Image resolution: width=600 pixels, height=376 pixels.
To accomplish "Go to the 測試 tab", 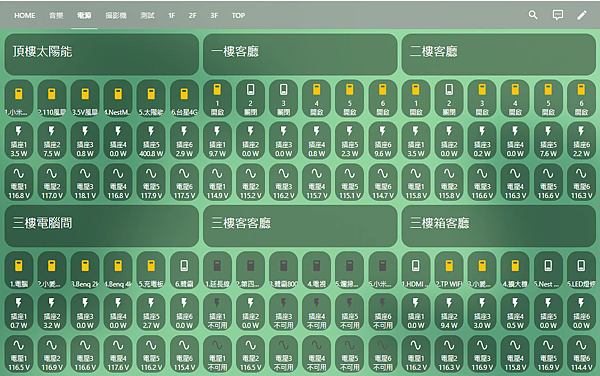I will click(147, 16).
